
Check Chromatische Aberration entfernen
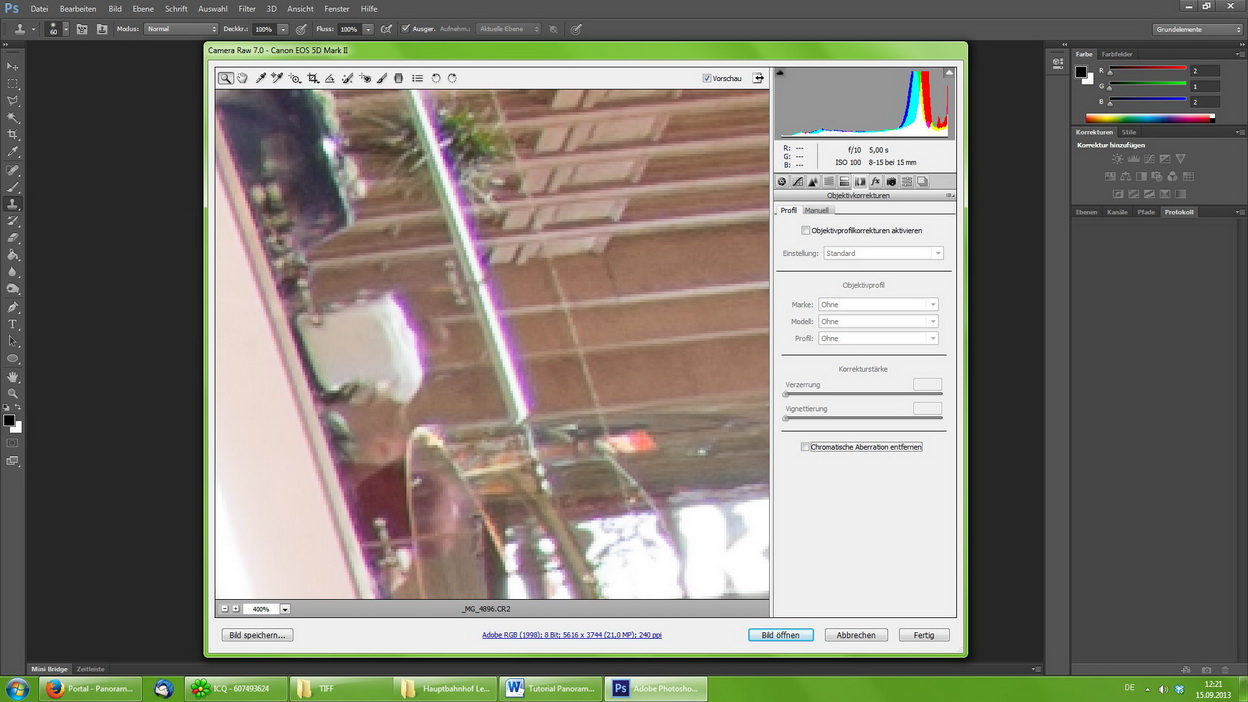[805, 447]
